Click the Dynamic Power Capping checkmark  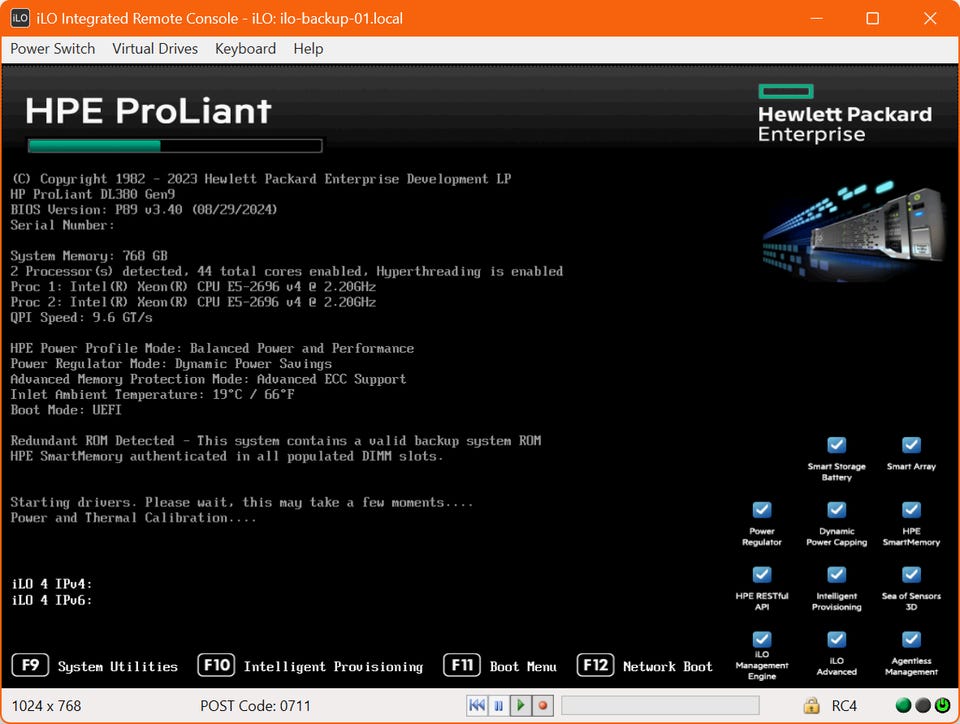pos(836,510)
